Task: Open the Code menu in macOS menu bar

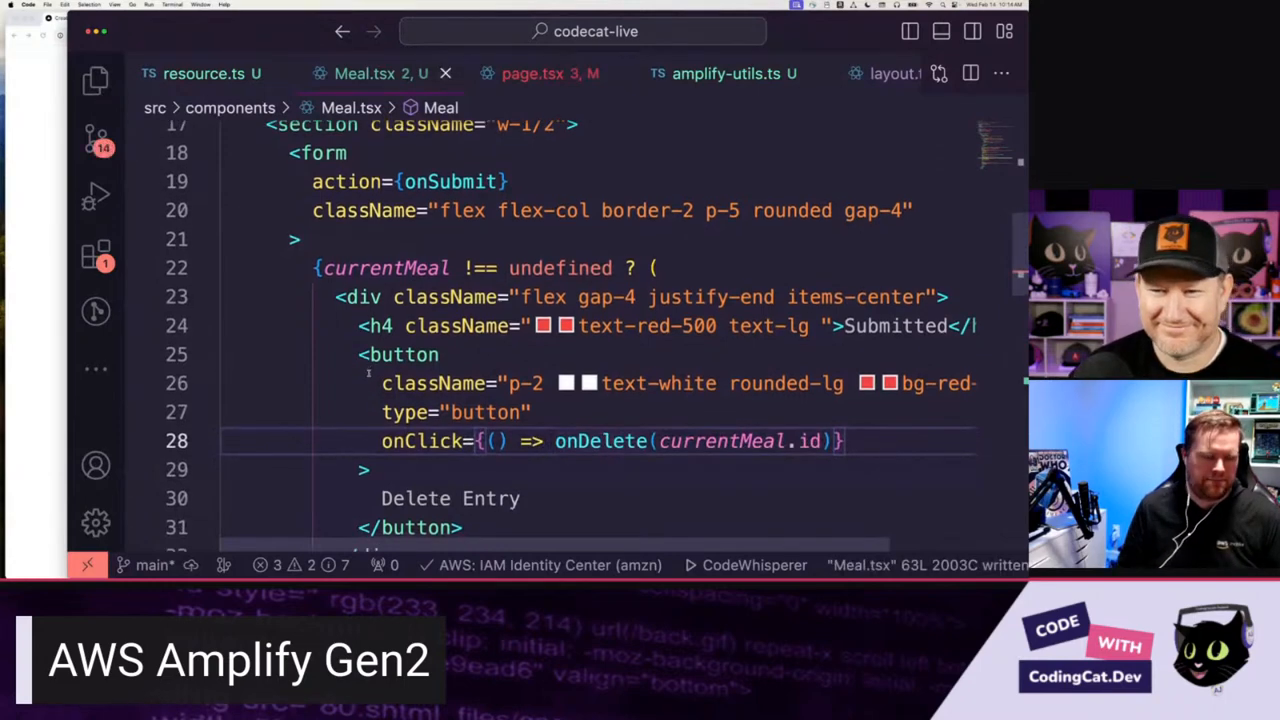Action: [x=28, y=4]
